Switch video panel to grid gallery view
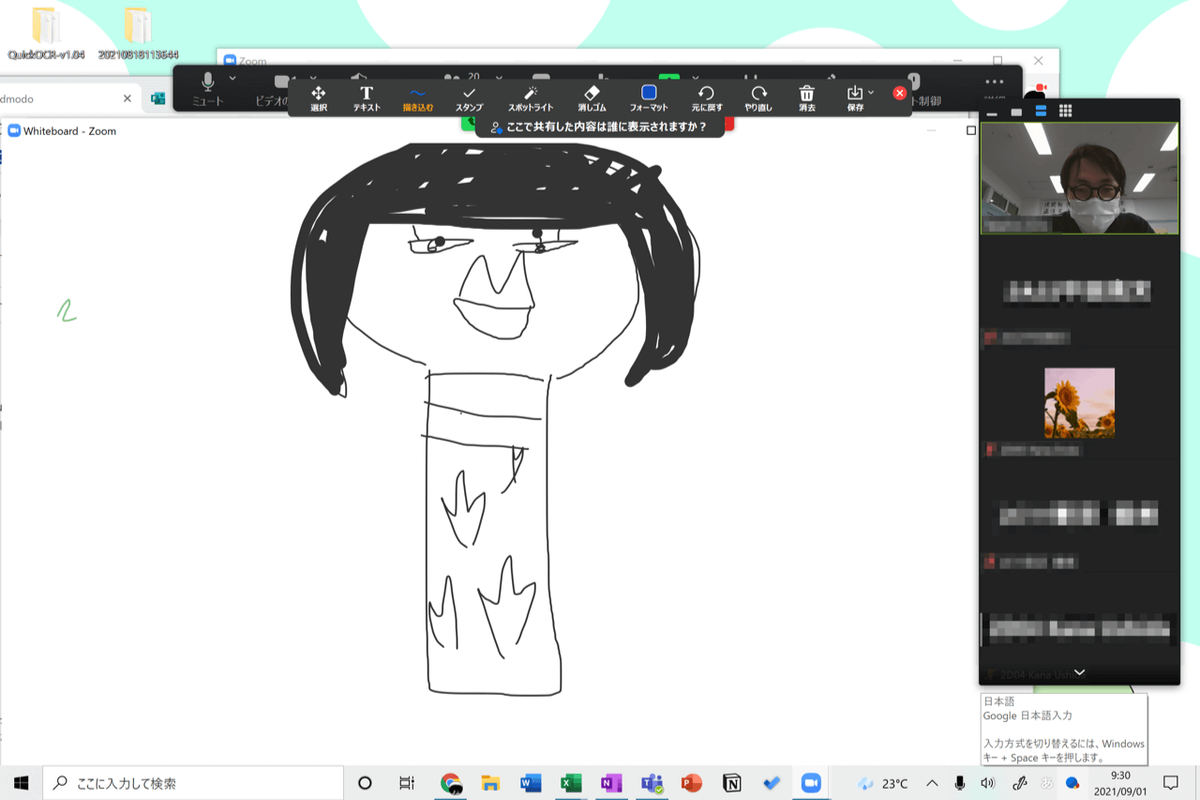The height and width of the screenshot is (800, 1200). pyautogui.click(x=1066, y=112)
